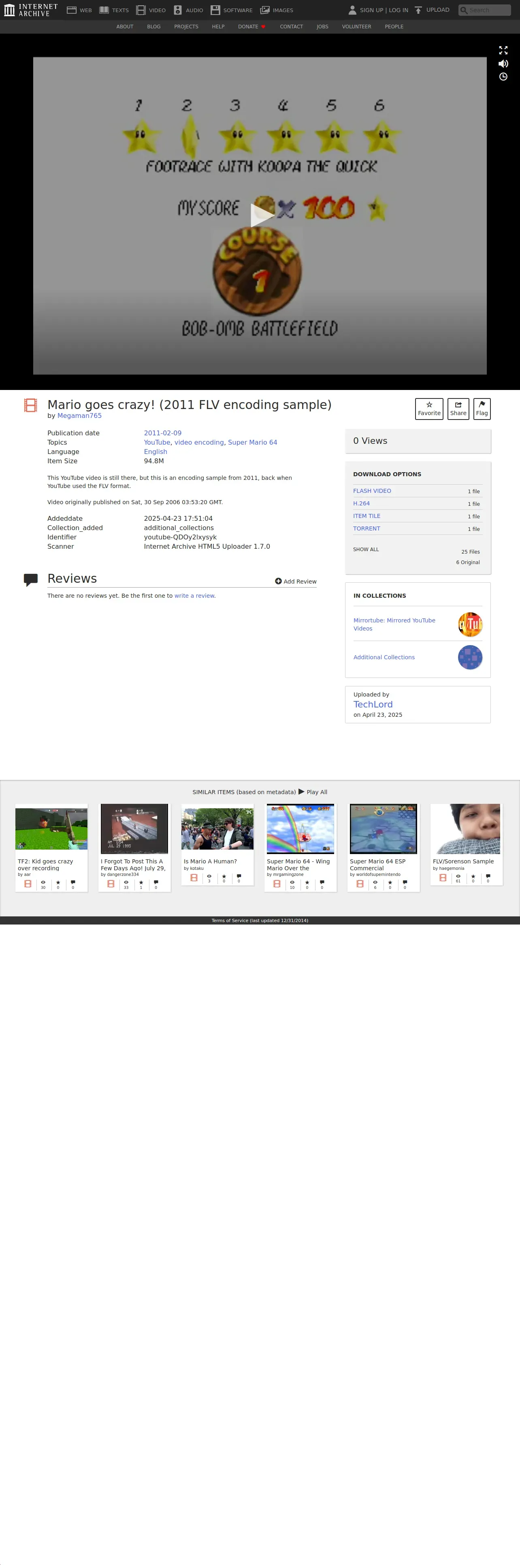Open the People link
520x1568 pixels.
tap(394, 27)
